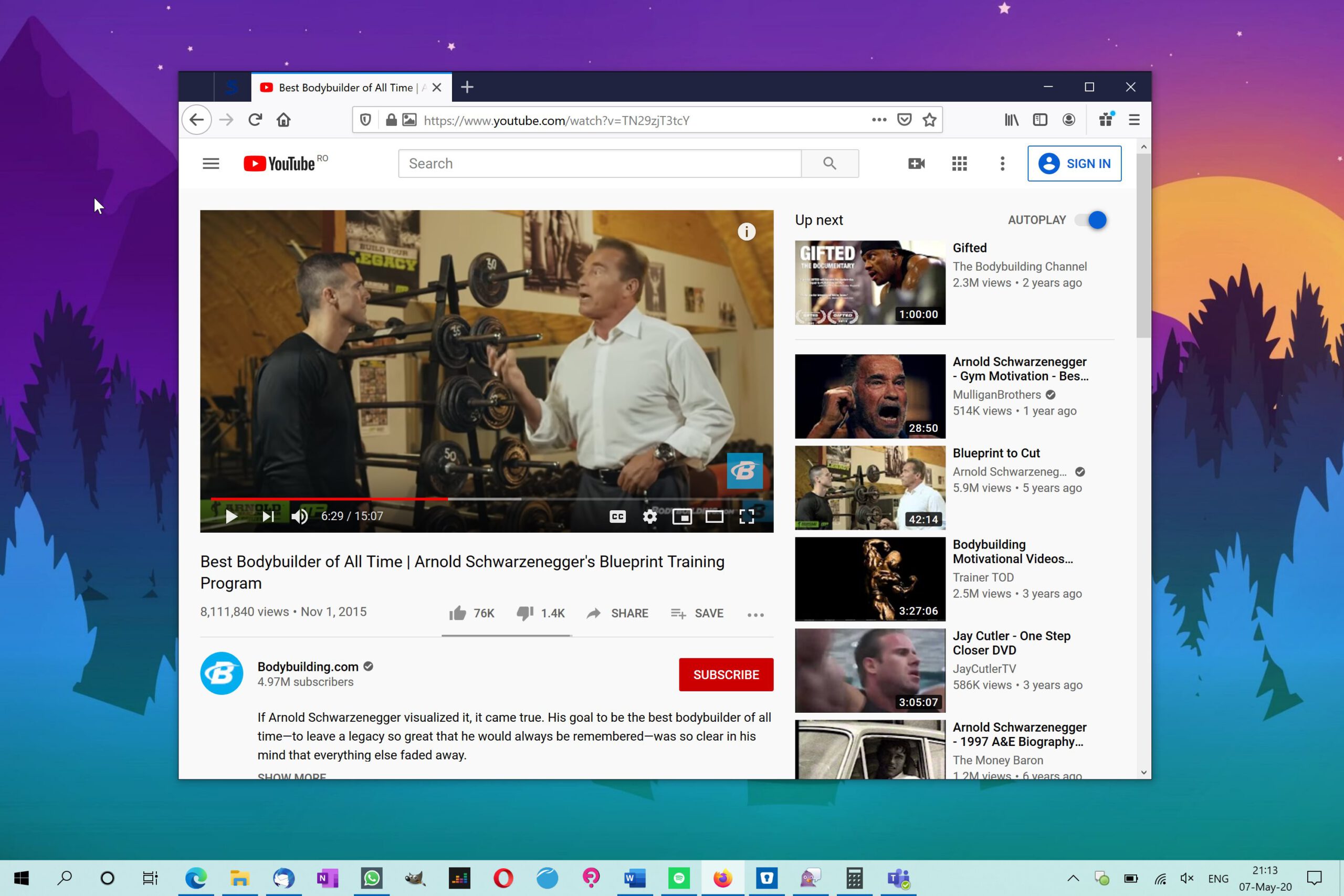Show hidden system tray icons
The image size is (1344, 896).
coord(1073,878)
